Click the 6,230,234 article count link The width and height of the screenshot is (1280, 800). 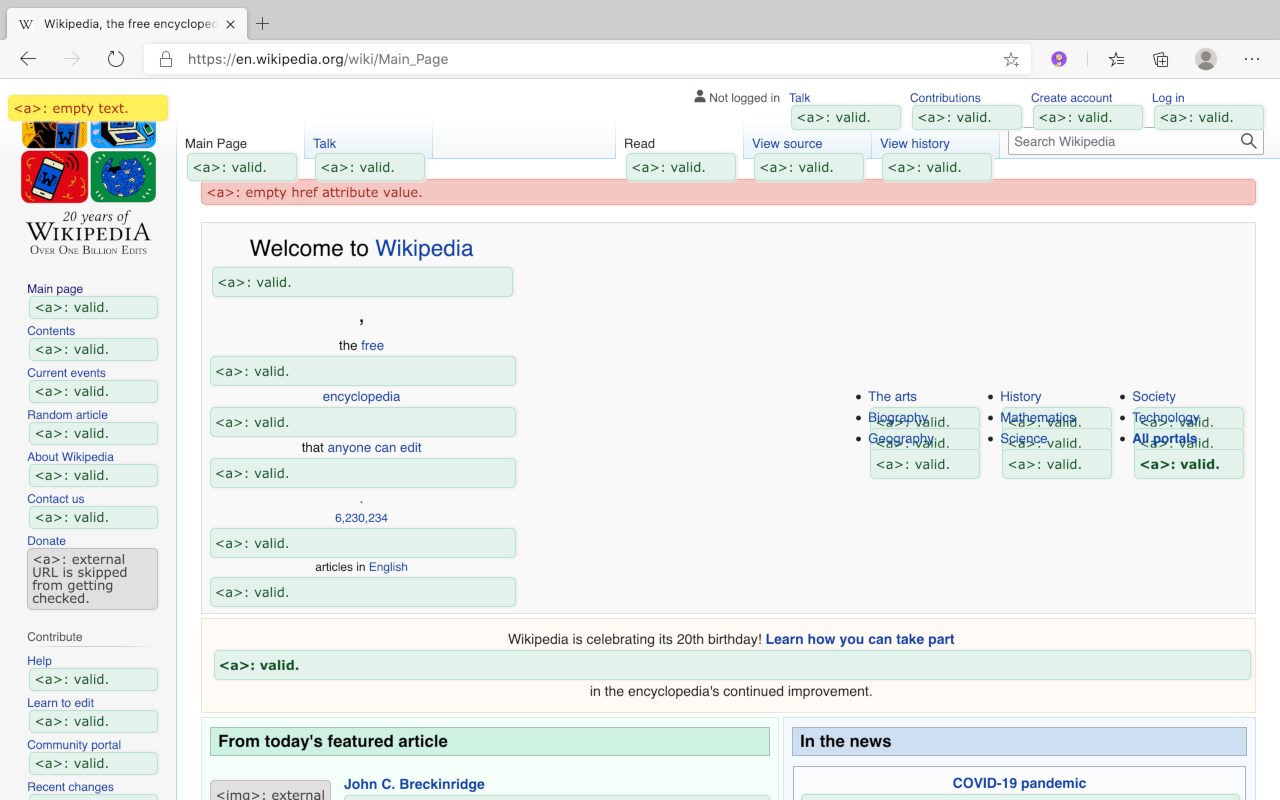click(361, 518)
